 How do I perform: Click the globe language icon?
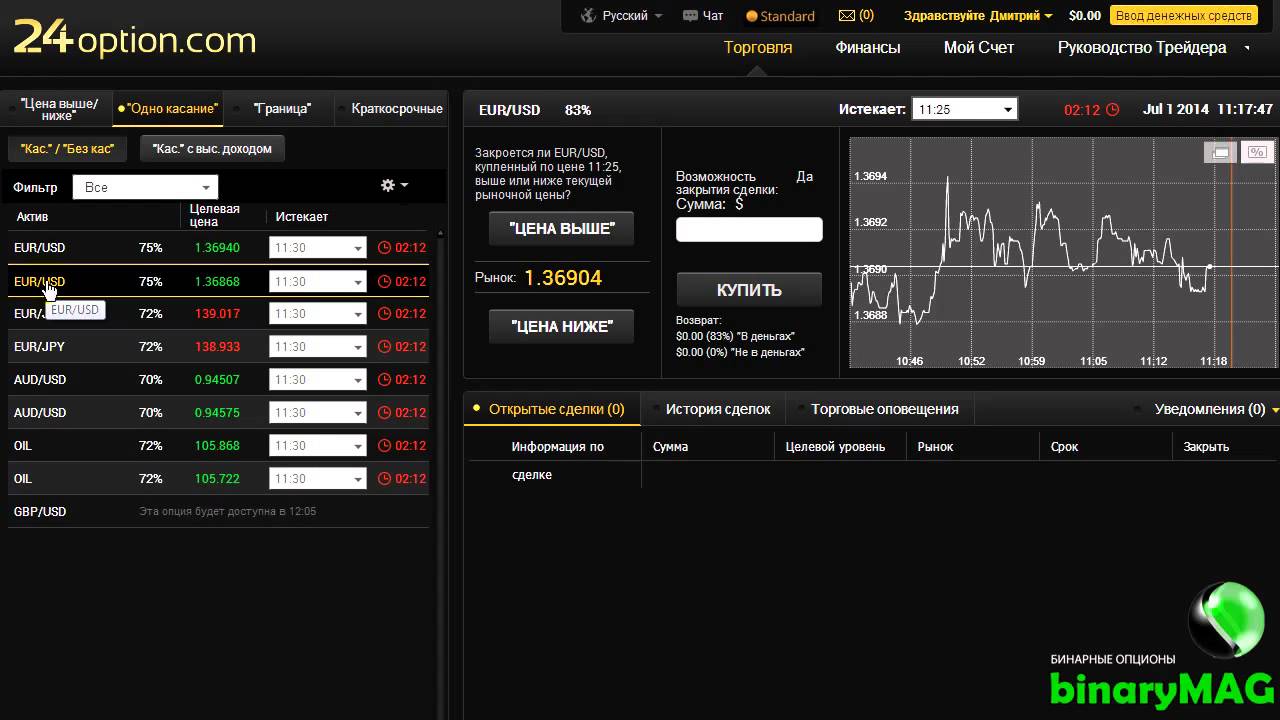[x=588, y=16]
